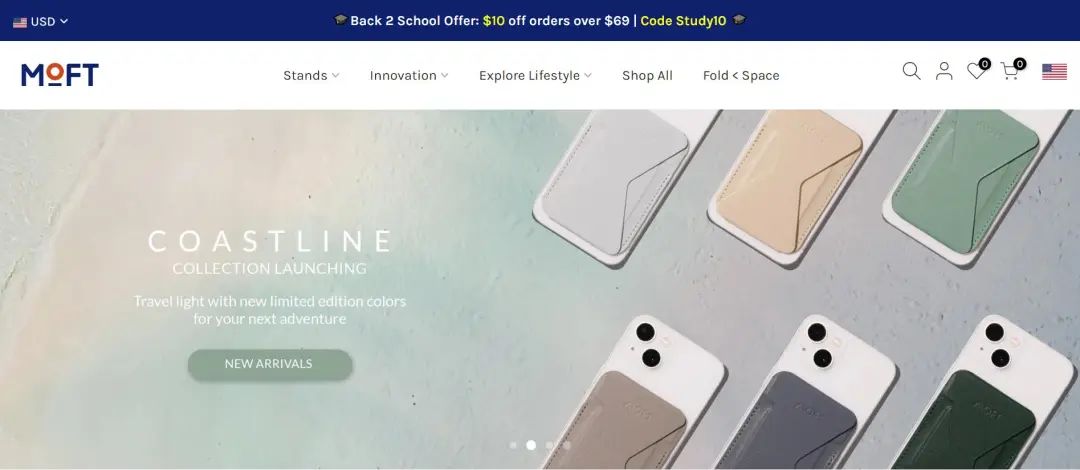Select the third carousel slide dot
This screenshot has height=470, width=1080.
549,445
